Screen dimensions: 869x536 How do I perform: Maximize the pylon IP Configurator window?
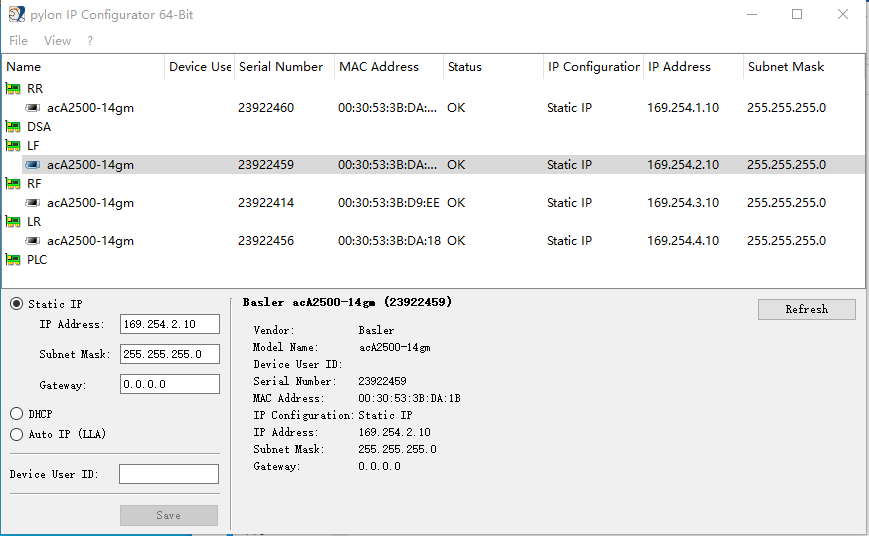point(797,14)
